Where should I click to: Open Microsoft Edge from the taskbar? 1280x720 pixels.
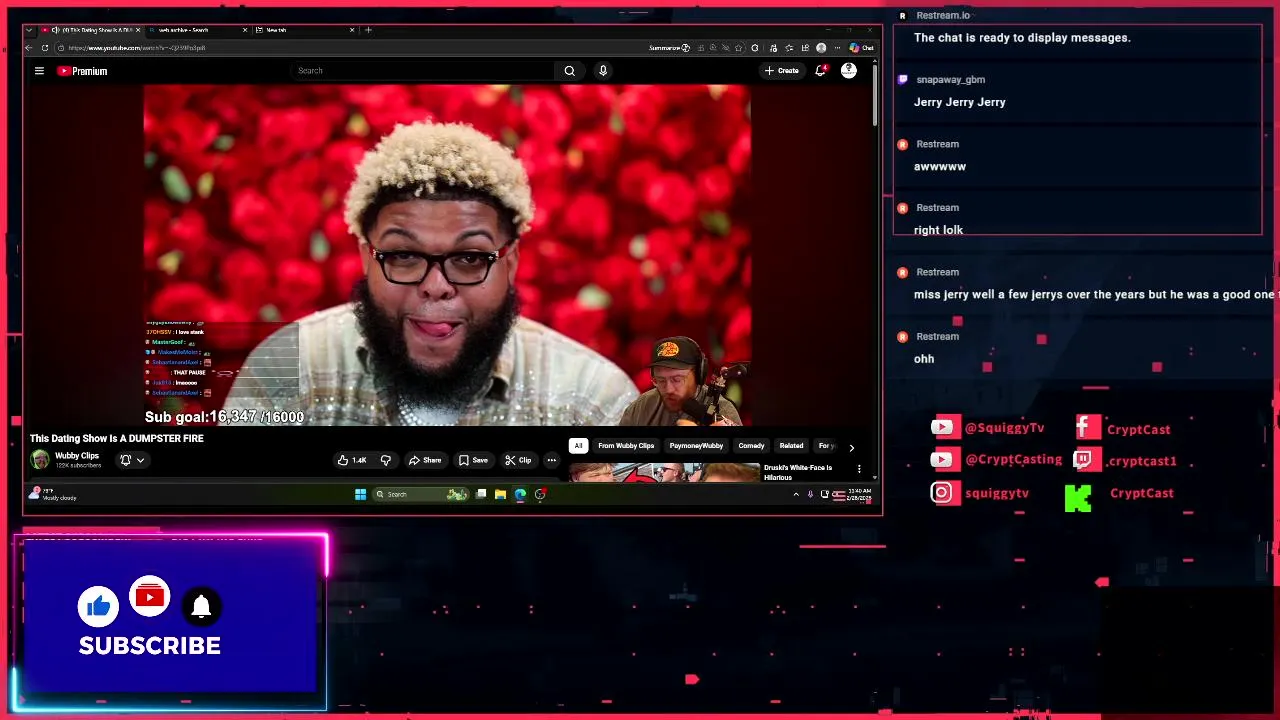520,494
